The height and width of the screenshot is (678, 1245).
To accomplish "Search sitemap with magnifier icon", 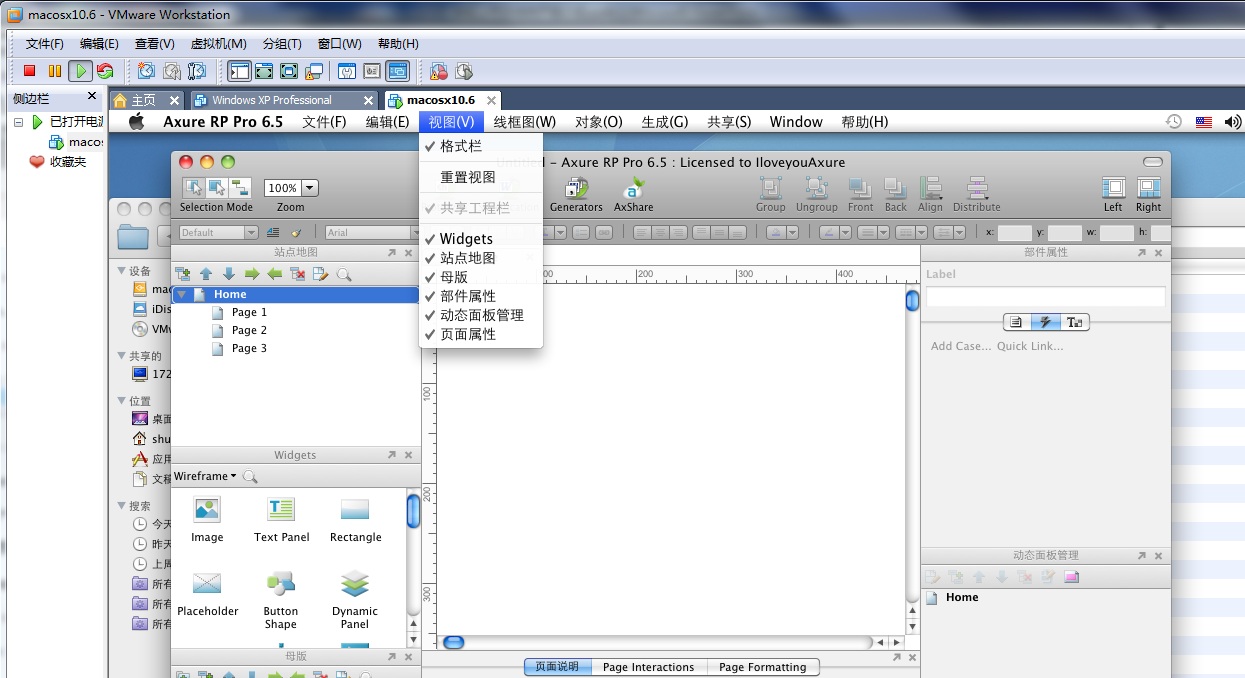I will (343, 273).
